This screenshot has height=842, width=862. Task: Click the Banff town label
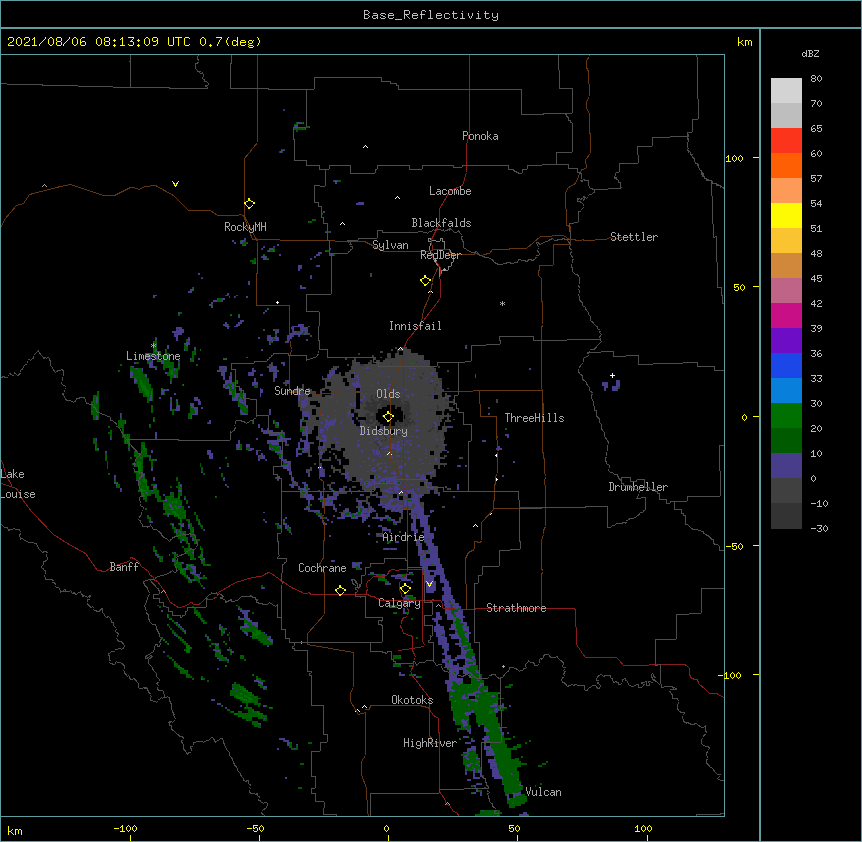tap(124, 567)
